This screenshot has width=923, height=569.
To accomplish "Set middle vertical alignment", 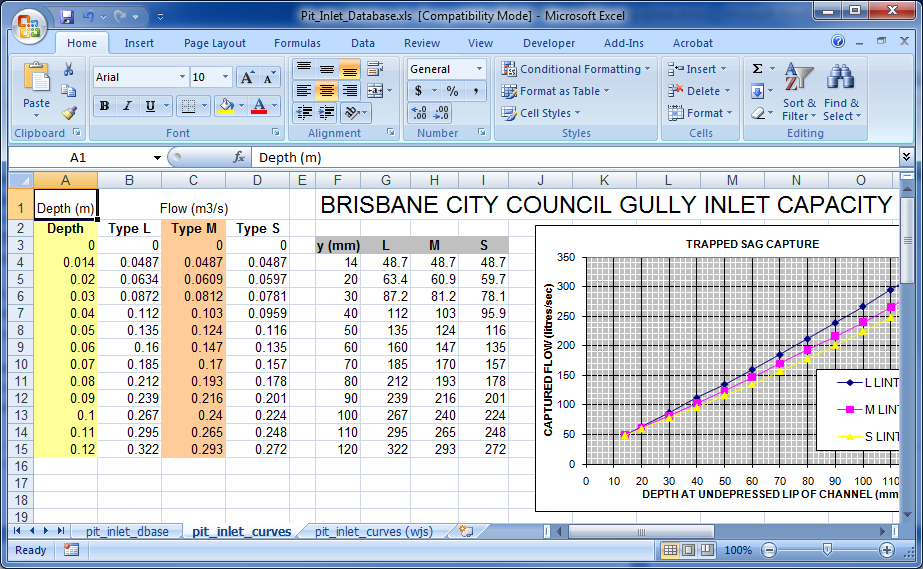I will pyautogui.click(x=327, y=69).
